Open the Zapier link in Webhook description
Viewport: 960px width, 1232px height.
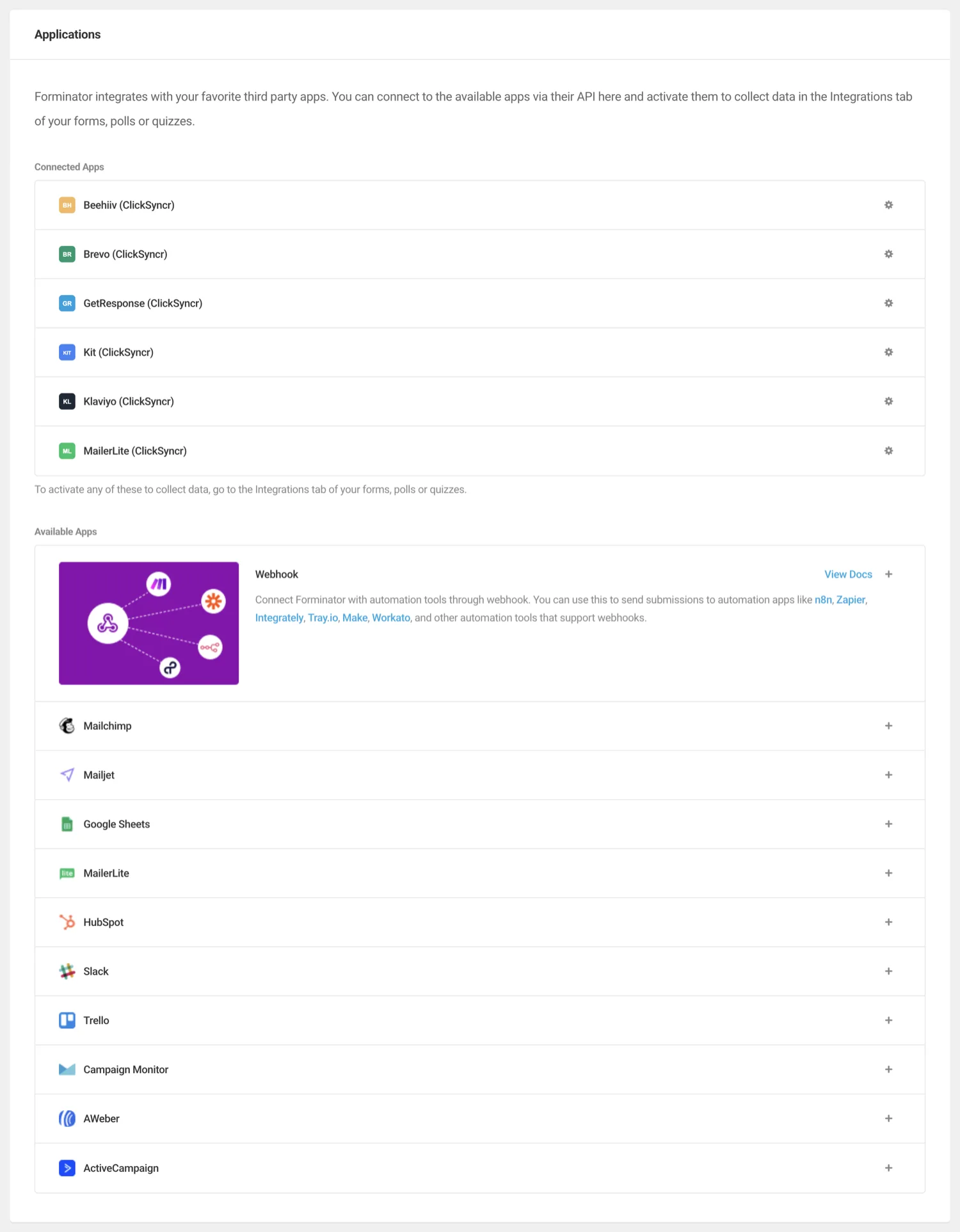[x=851, y=600]
